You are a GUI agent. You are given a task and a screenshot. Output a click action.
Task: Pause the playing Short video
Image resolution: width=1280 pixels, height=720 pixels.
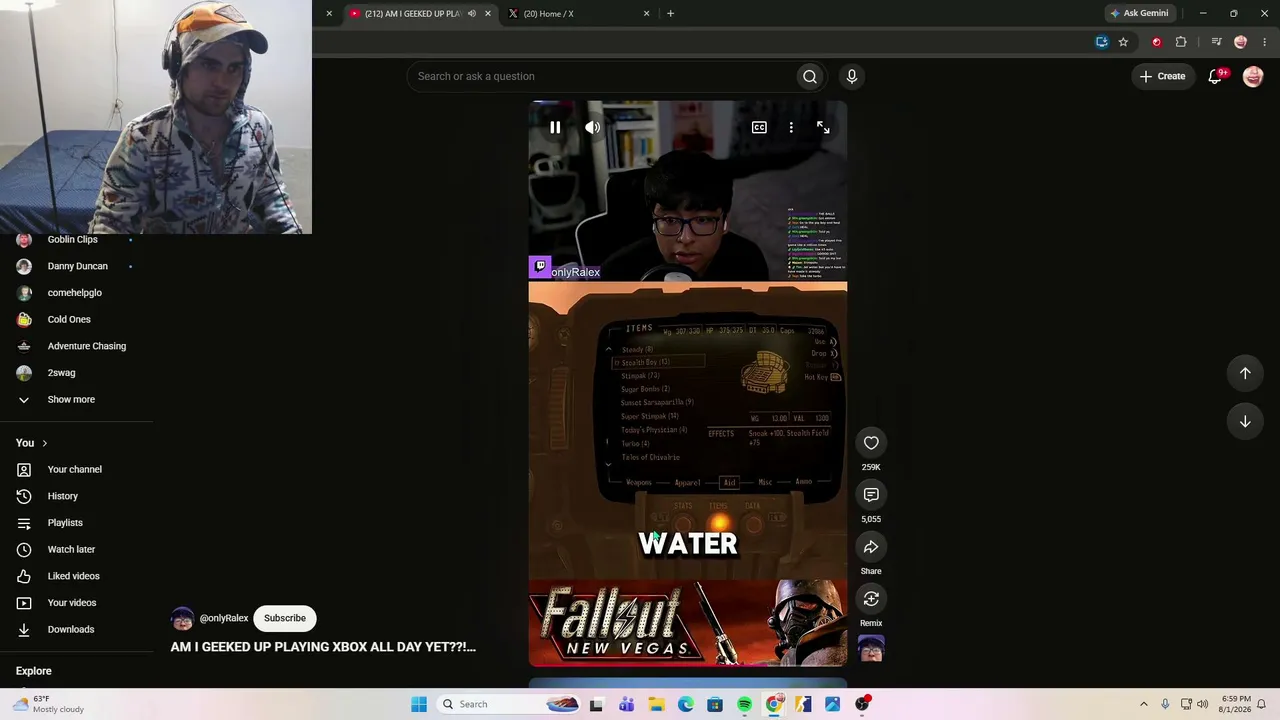click(x=555, y=128)
